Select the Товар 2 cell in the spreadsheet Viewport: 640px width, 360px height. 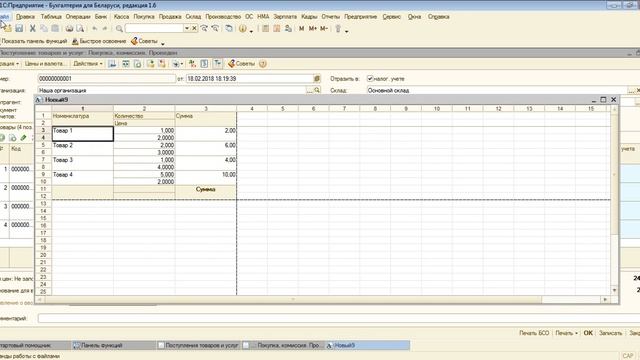coord(82,149)
